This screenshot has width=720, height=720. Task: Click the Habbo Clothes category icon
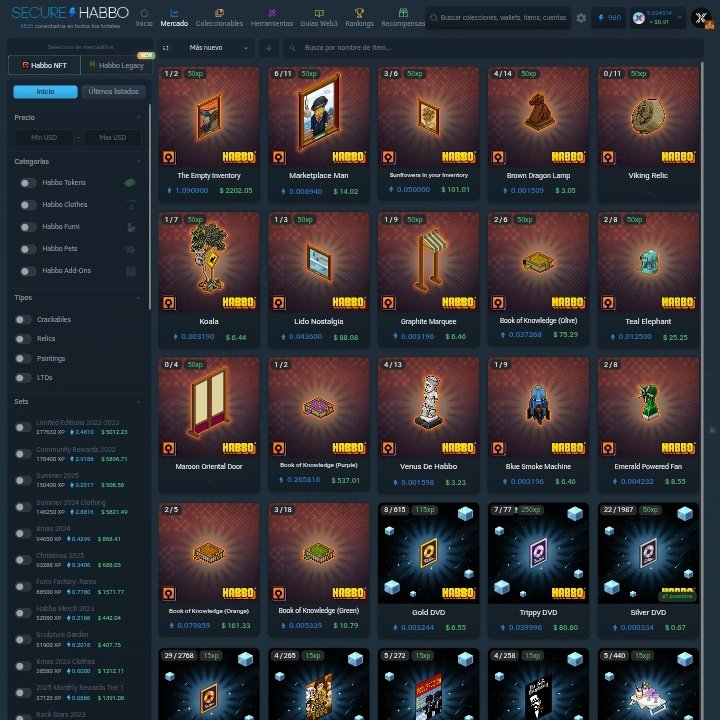[x=131, y=205]
